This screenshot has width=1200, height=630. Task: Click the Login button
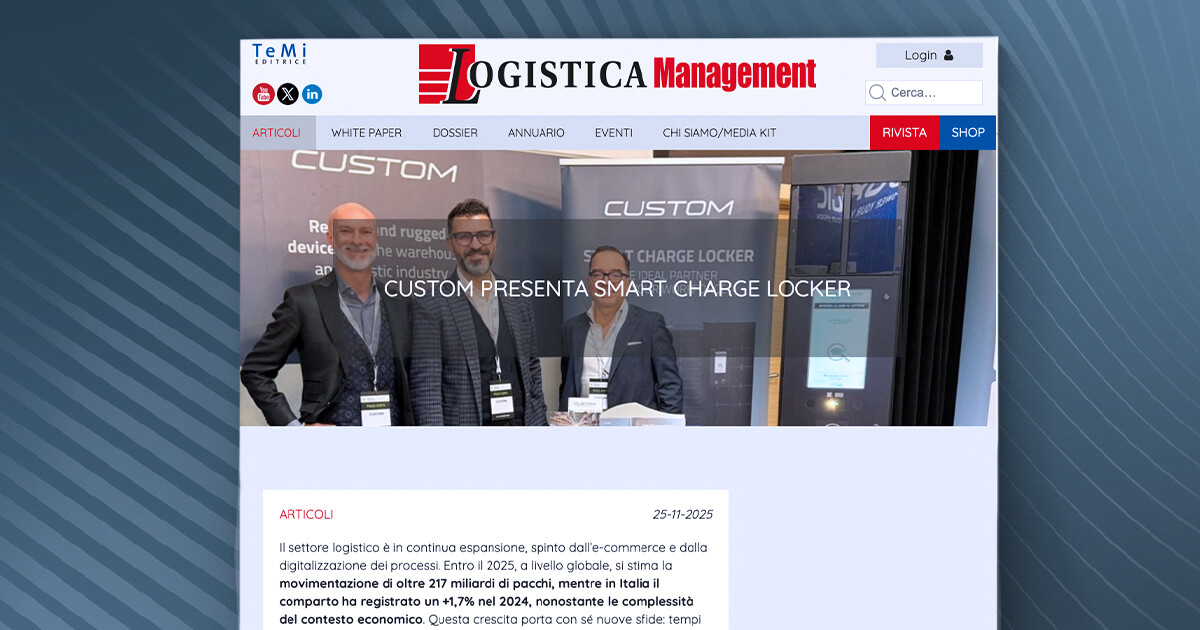point(928,55)
